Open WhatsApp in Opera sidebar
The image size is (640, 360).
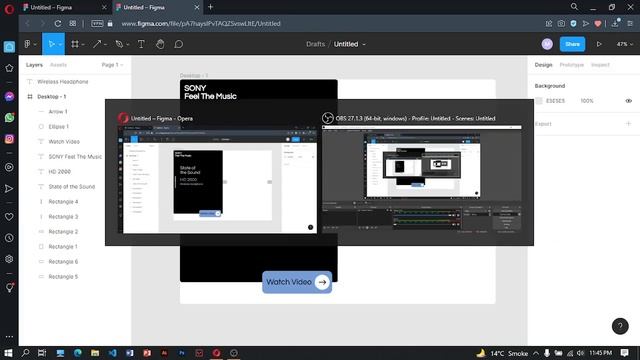[9, 118]
